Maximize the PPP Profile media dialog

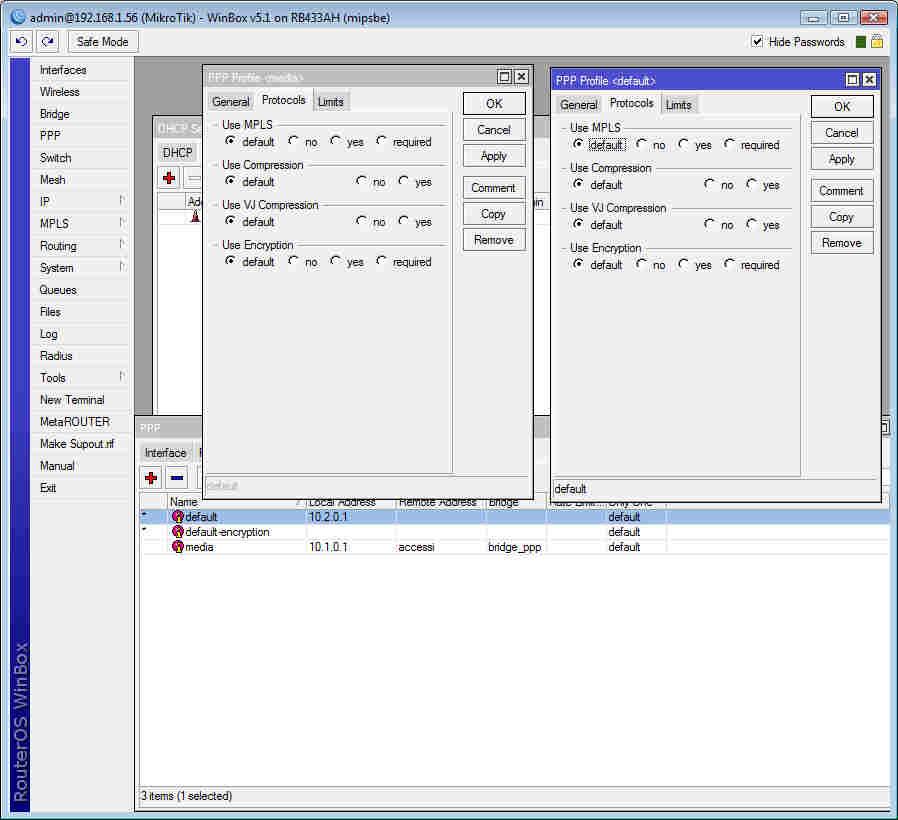[505, 77]
